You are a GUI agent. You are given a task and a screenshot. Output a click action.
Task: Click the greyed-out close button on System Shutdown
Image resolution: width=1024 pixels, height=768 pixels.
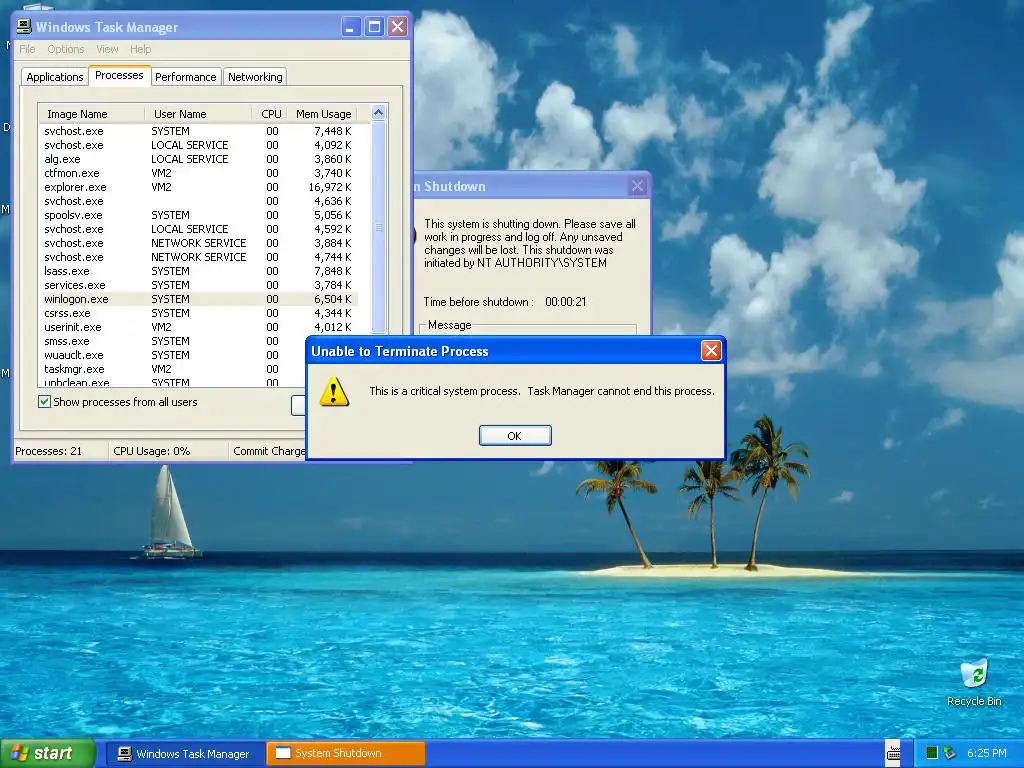637,186
